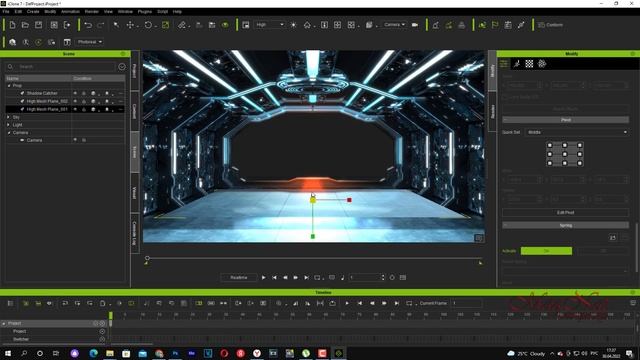Select the highlighted Scale tool

(x=165, y=25)
